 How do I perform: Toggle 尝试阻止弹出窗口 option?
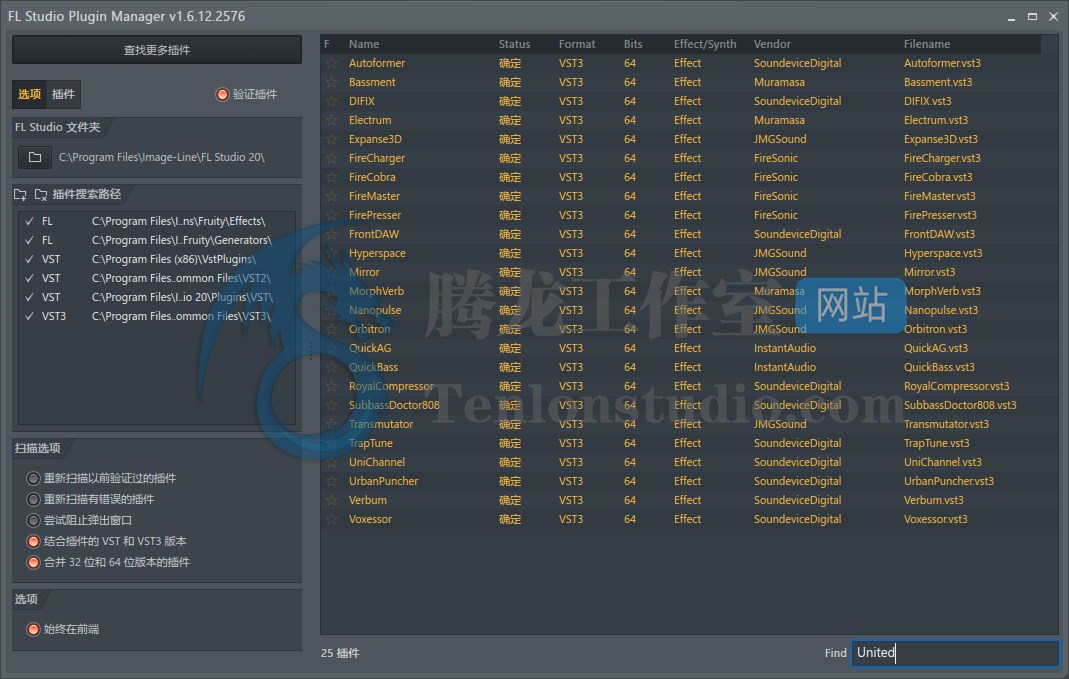pyautogui.click(x=33, y=520)
